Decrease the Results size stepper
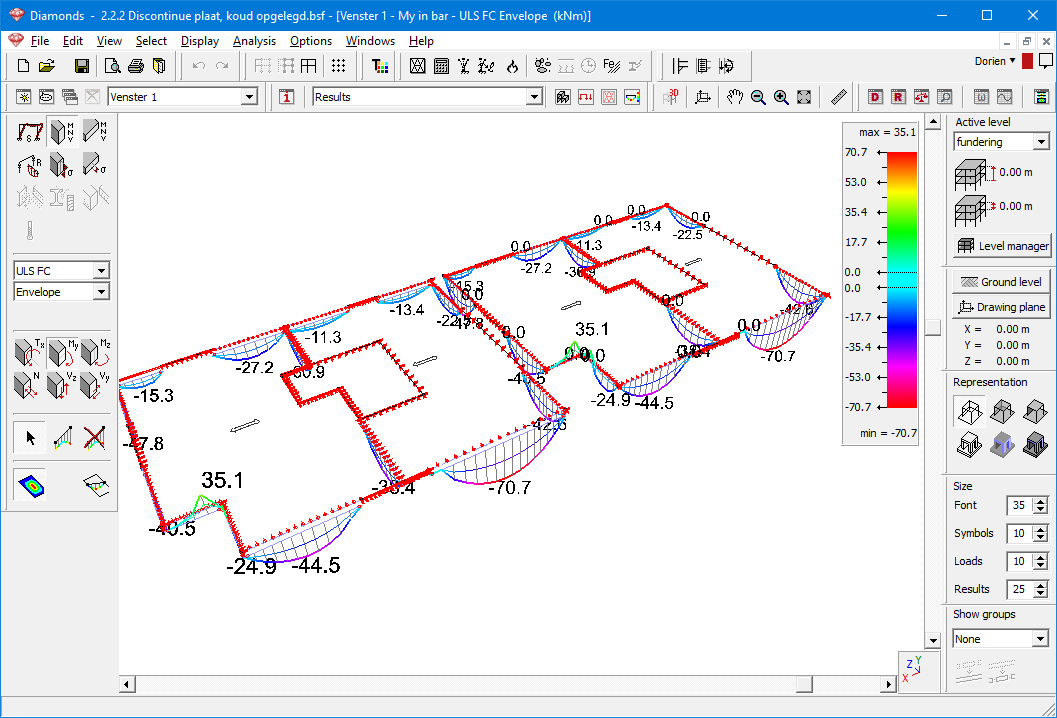 click(x=1041, y=593)
